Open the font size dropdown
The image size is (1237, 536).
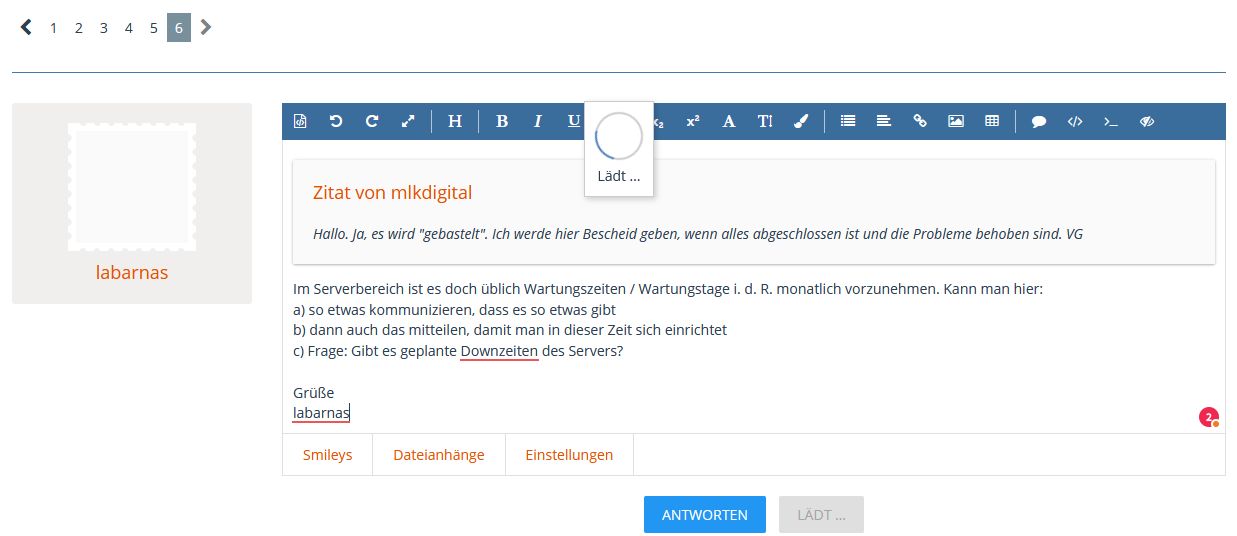pos(765,121)
